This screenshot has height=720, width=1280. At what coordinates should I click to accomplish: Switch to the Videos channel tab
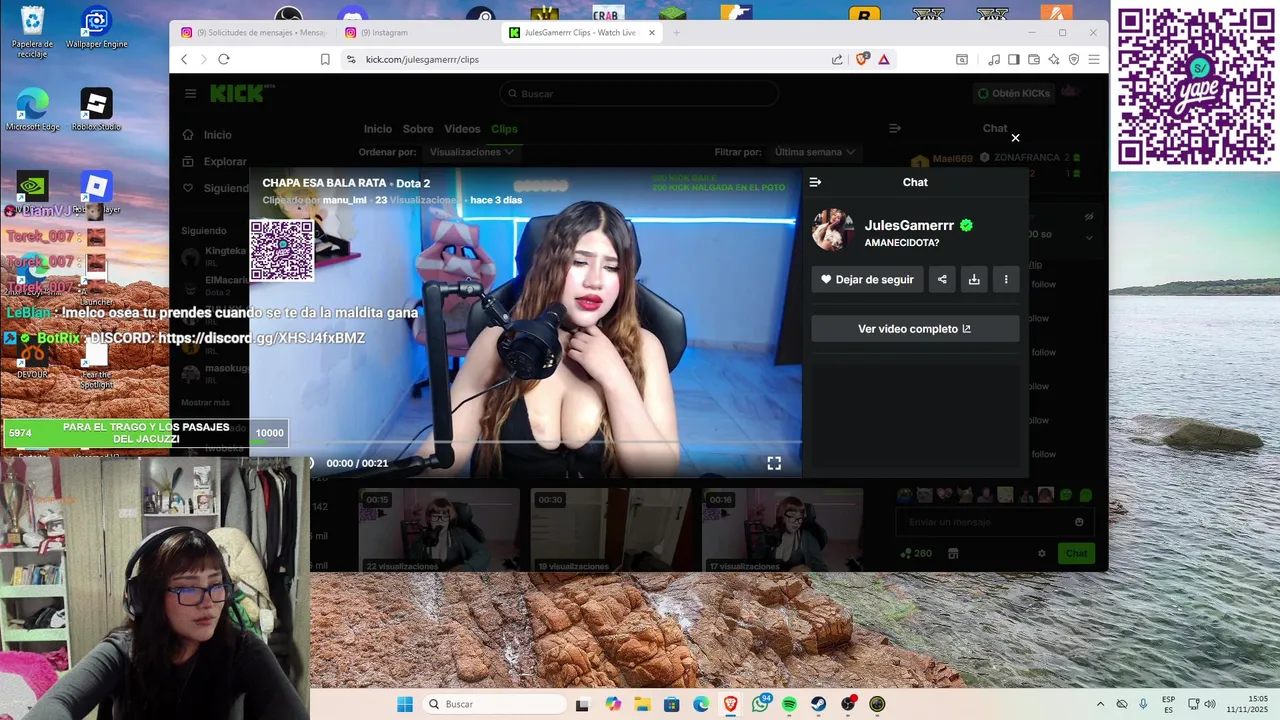tap(462, 129)
